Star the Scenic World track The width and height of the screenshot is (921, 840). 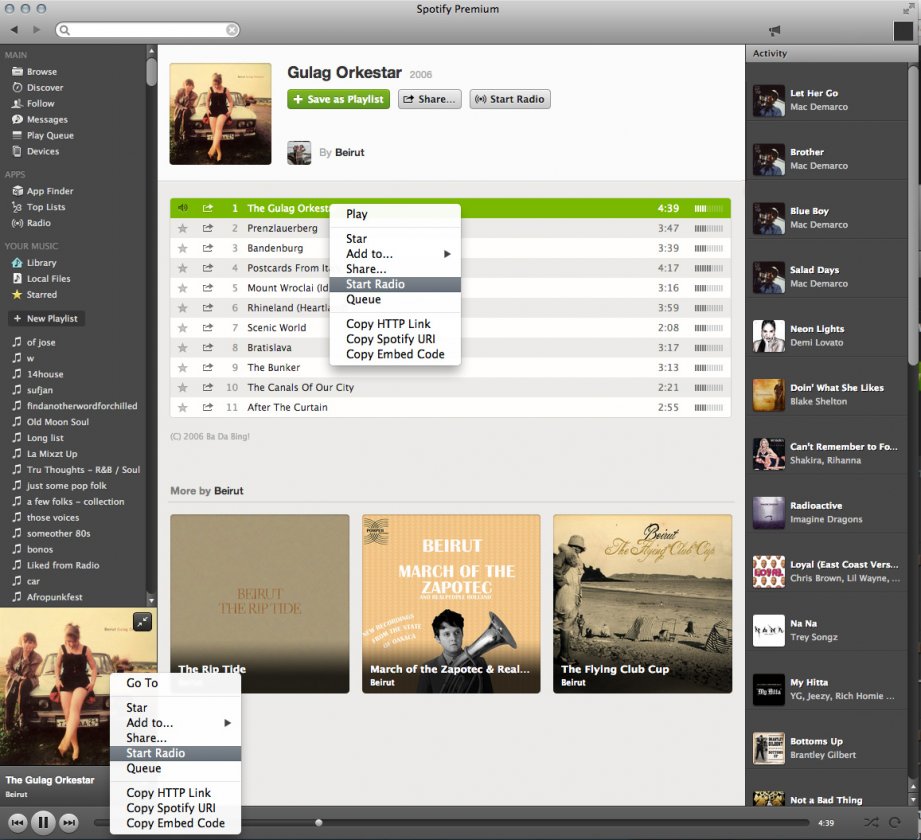click(183, 327)
